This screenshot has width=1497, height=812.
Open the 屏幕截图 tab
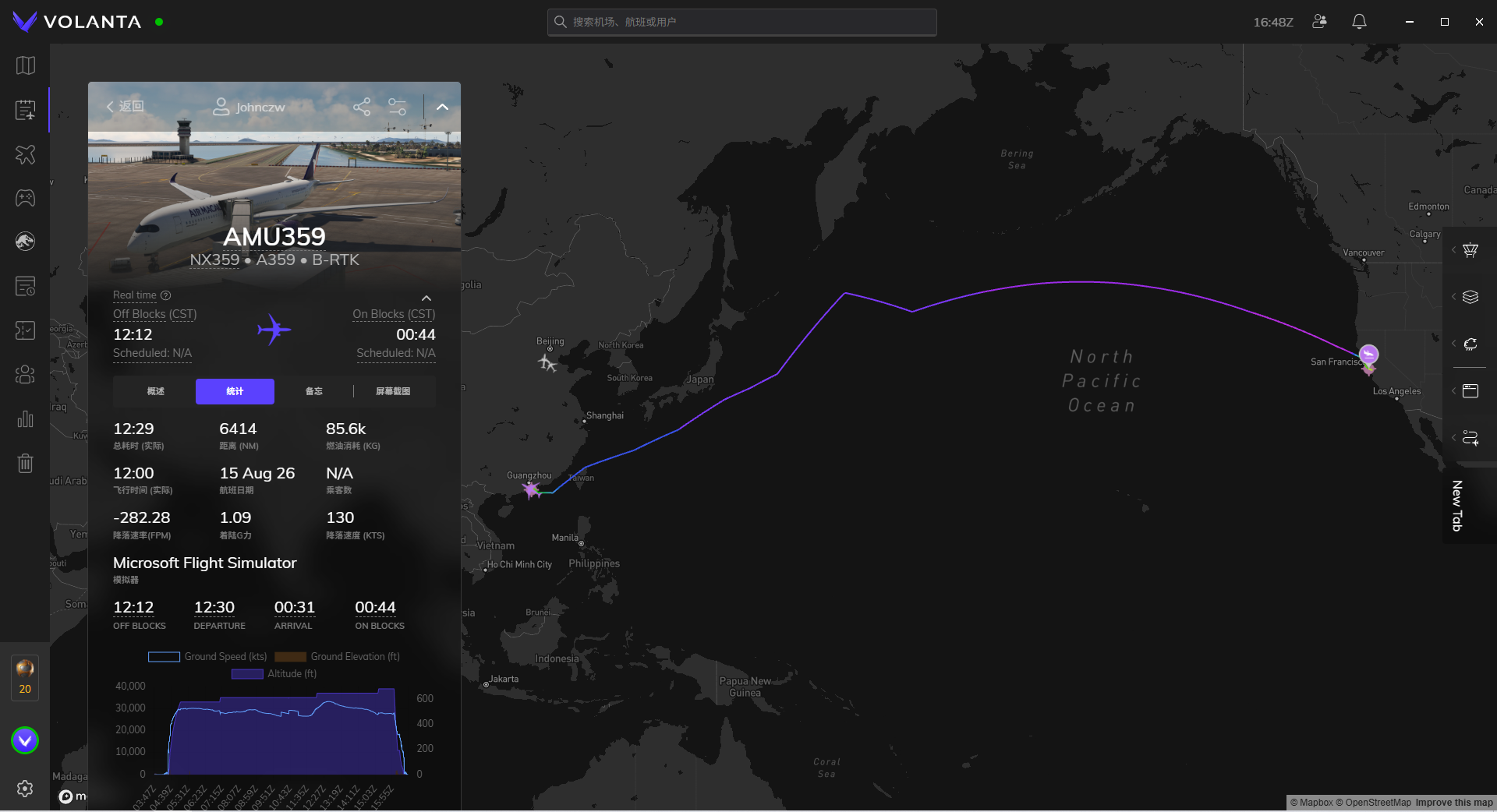click(x=393, y=391)
